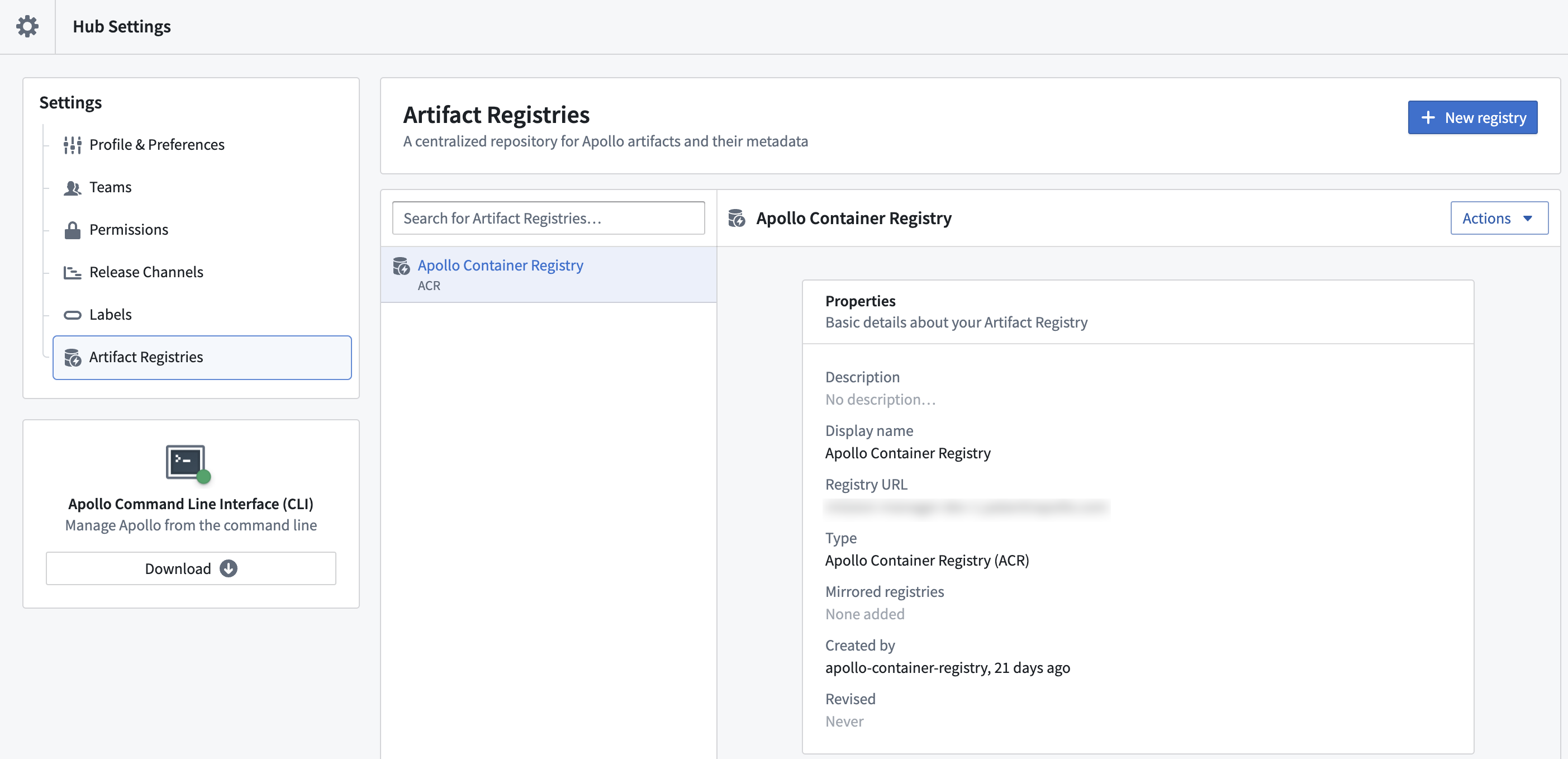Click the plus icon on New registry
Screen dimensions: 1568x759
pyautogui.click(x=1428, y=117)
